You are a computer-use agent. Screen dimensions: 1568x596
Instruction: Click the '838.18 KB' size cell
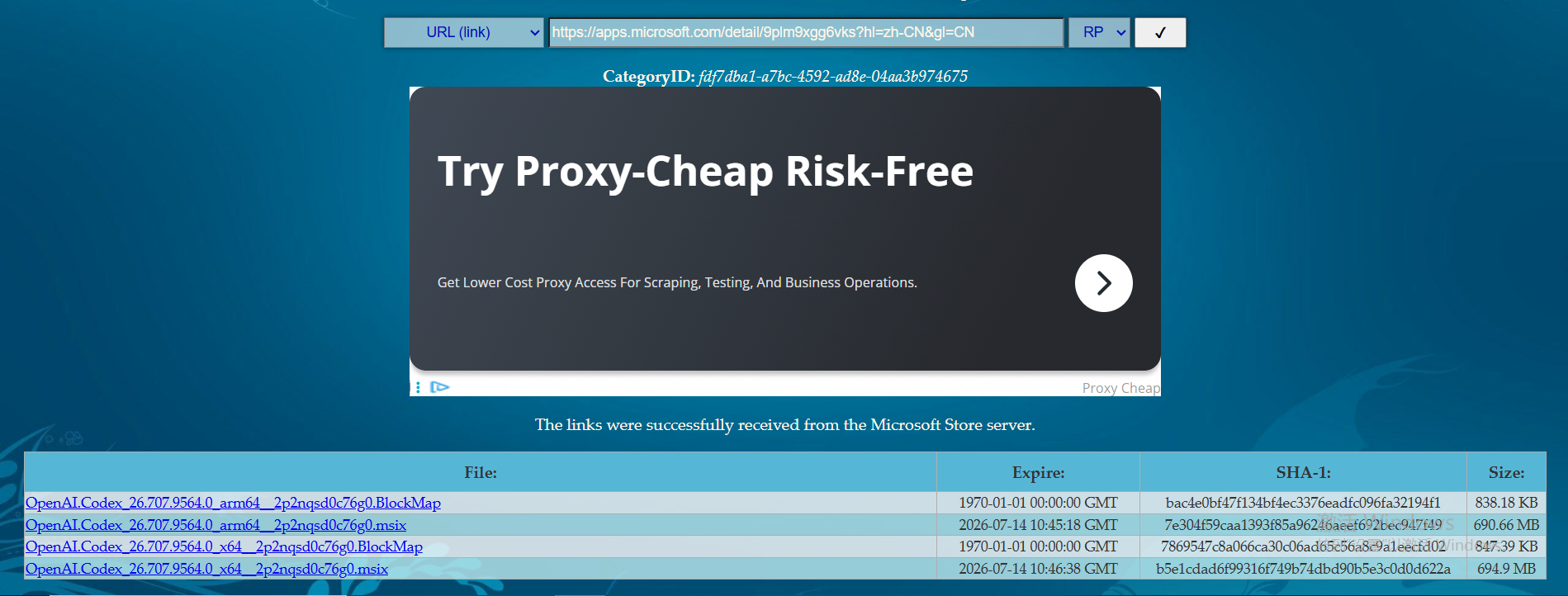point(1506,503)
